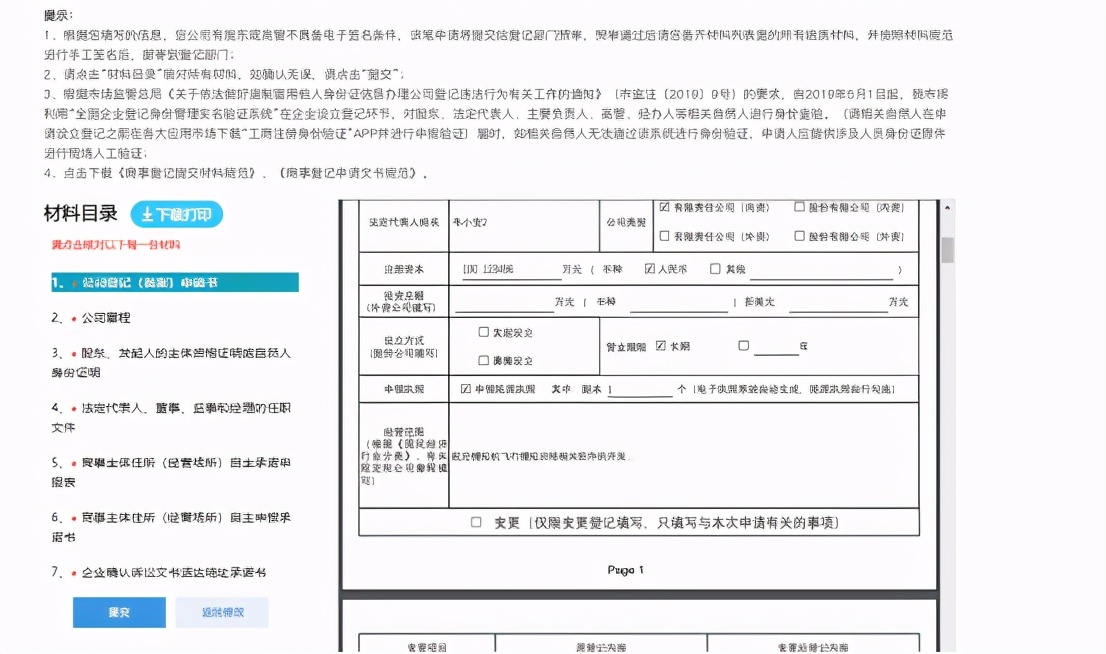This screenshot has height=654, width=1106.
Task: Open materials list item numbered 7
Action: coord(159,573)
